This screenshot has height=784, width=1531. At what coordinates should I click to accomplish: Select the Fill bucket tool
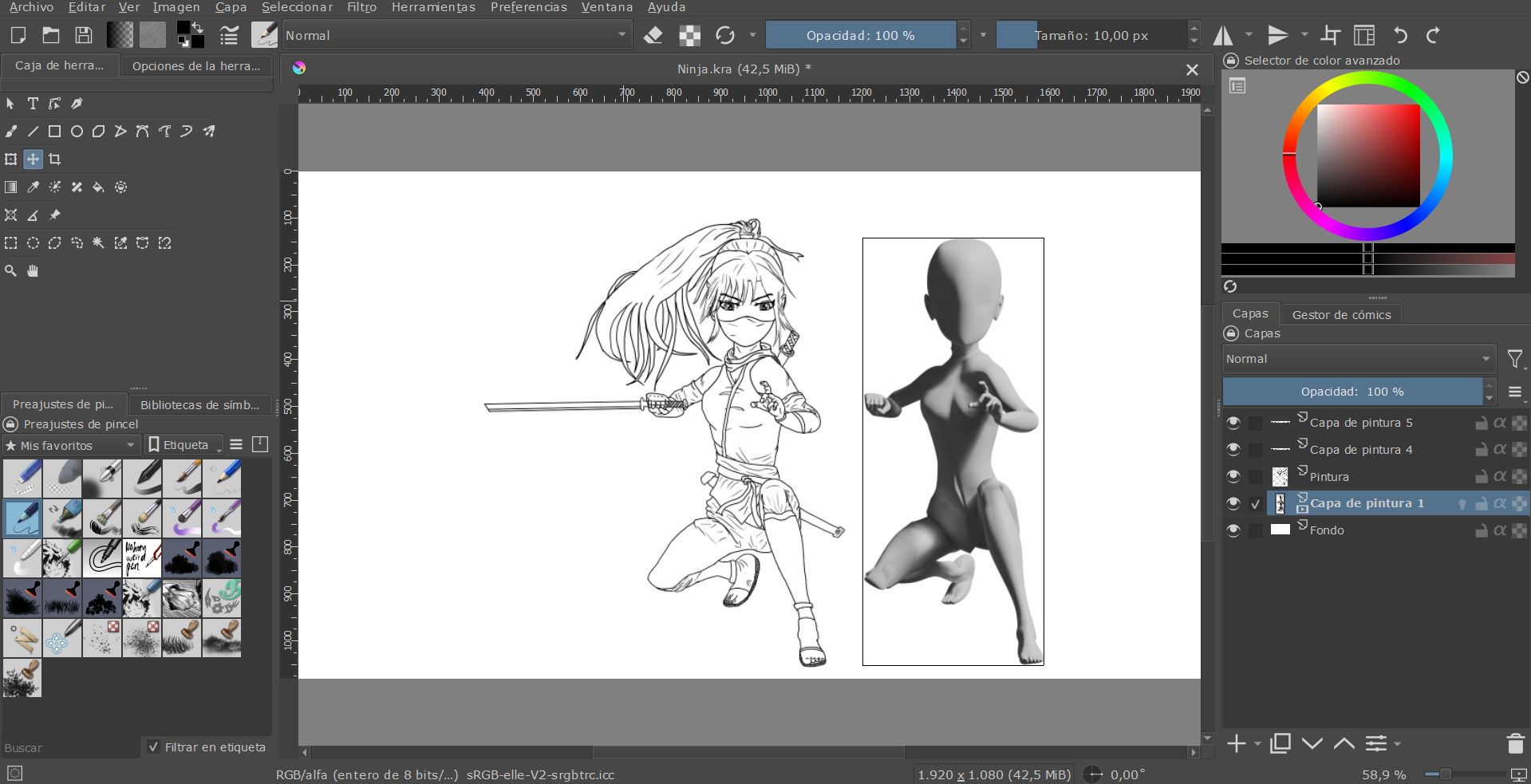pyautogui.click(x=99, y=187)
